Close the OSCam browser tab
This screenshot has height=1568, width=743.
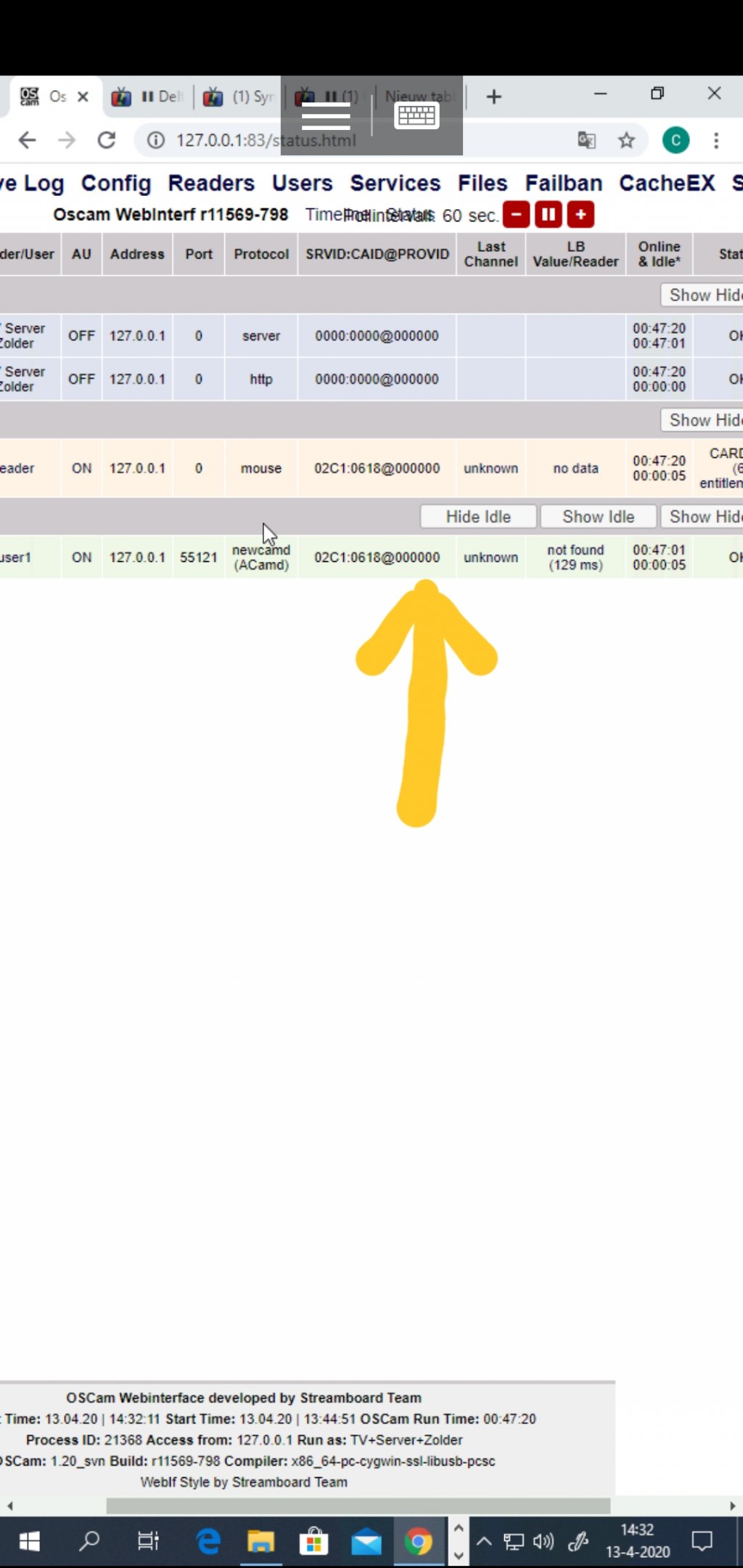coord(83,97)
